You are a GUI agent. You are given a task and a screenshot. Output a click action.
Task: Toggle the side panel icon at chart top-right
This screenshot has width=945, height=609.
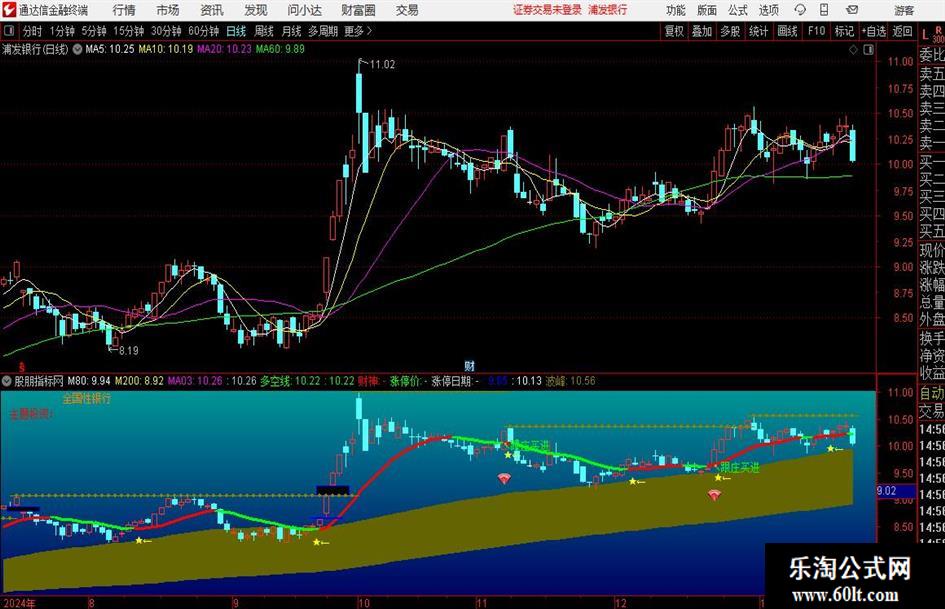(x=868, y=50)
